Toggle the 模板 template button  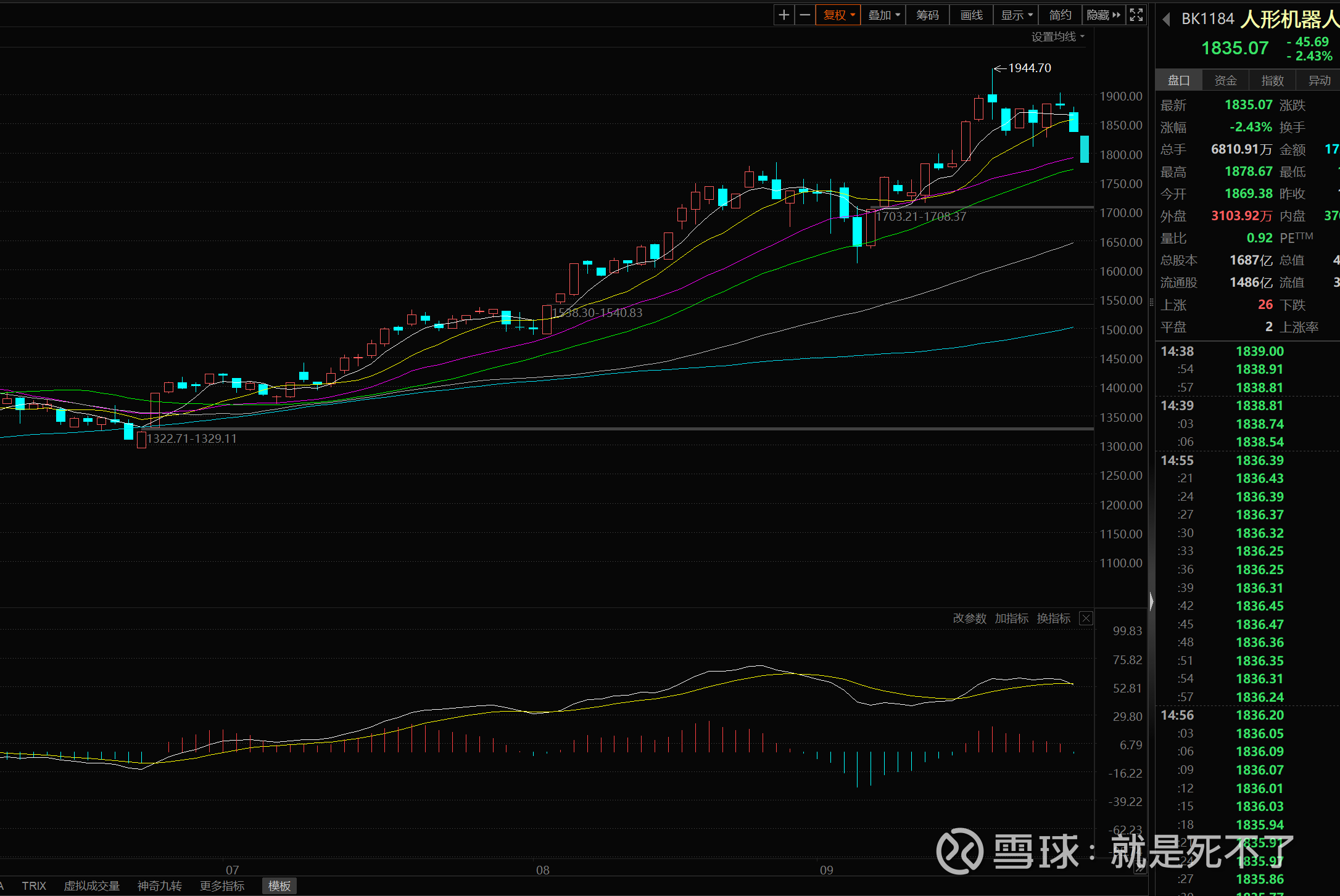tap(279, 886)
